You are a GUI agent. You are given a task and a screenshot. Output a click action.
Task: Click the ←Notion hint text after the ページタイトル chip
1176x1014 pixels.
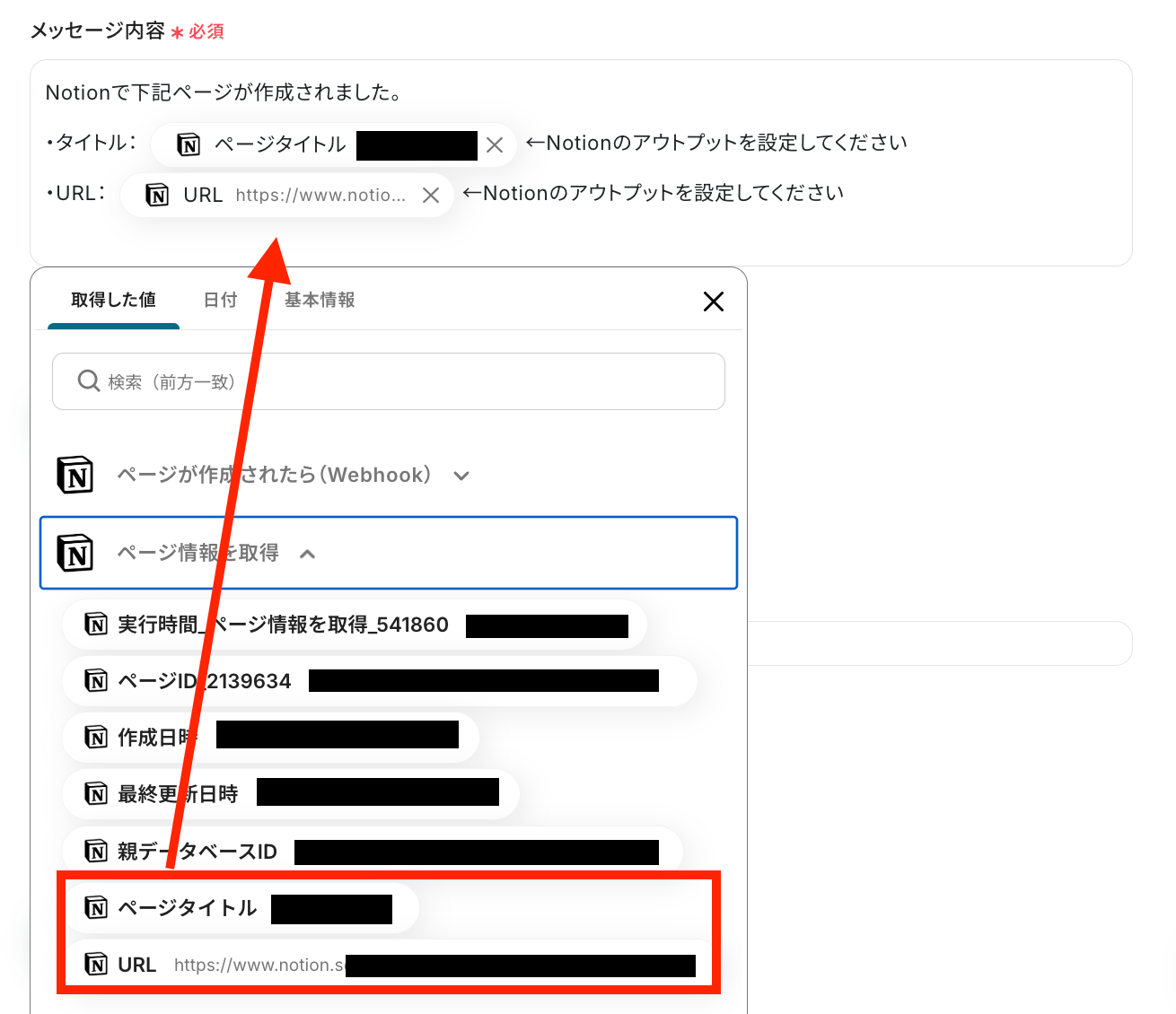tap(716, 143)
